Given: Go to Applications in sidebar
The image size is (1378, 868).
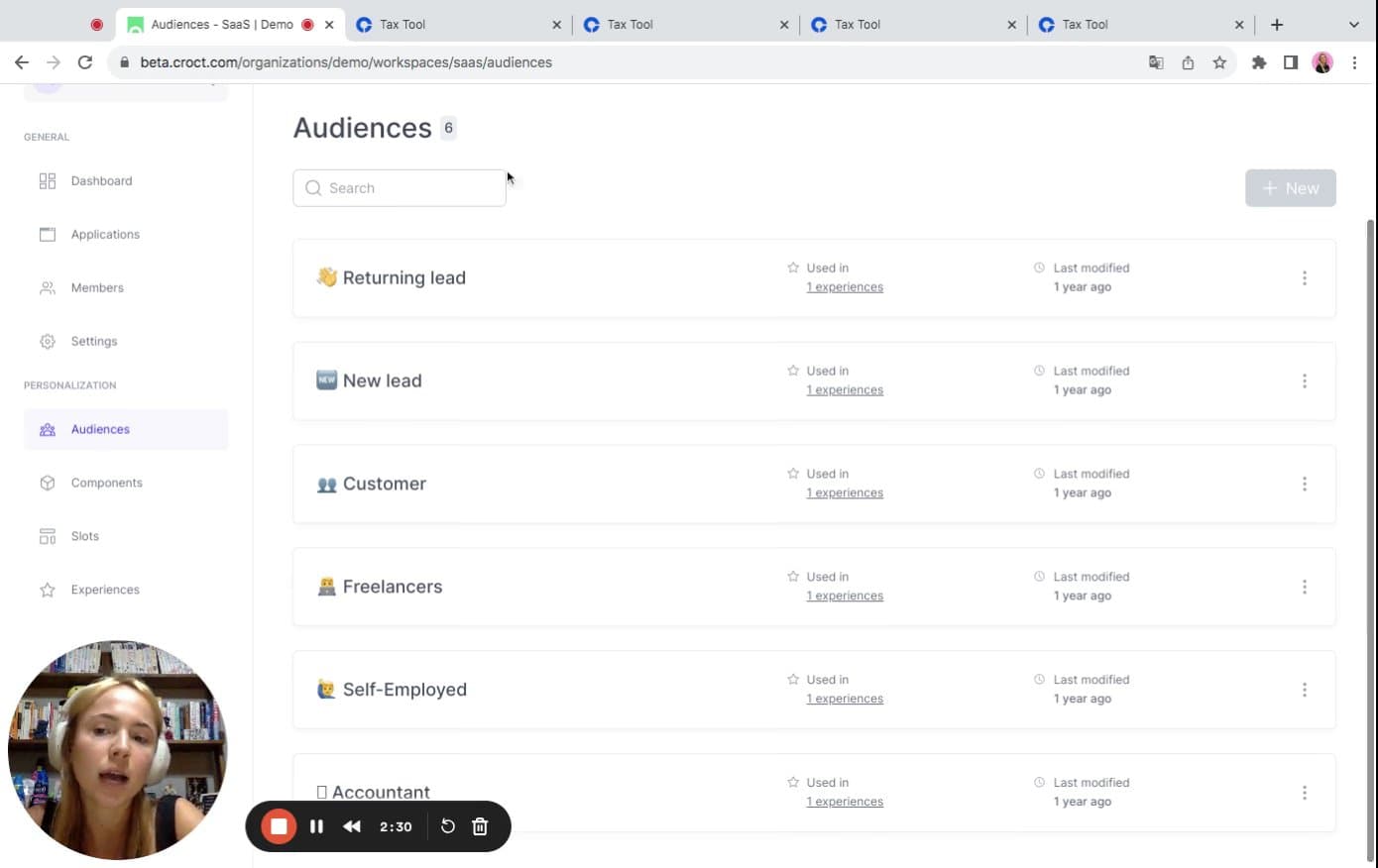Looking at the screenshot, I should click(104, 235).
